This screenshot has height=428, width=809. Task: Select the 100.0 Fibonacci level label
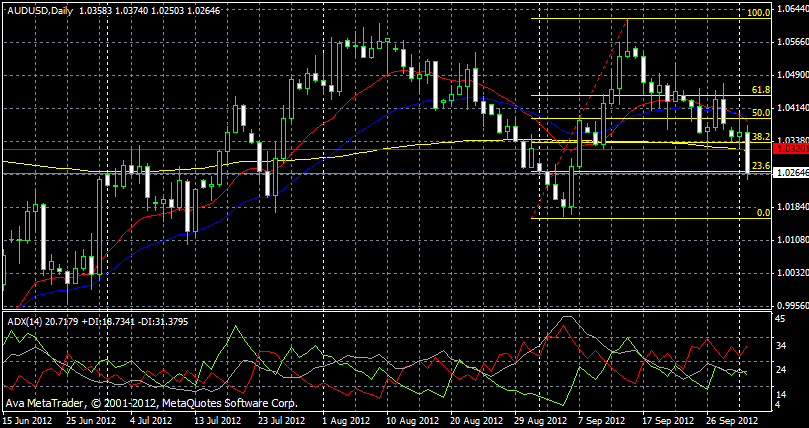pos(758,14)
